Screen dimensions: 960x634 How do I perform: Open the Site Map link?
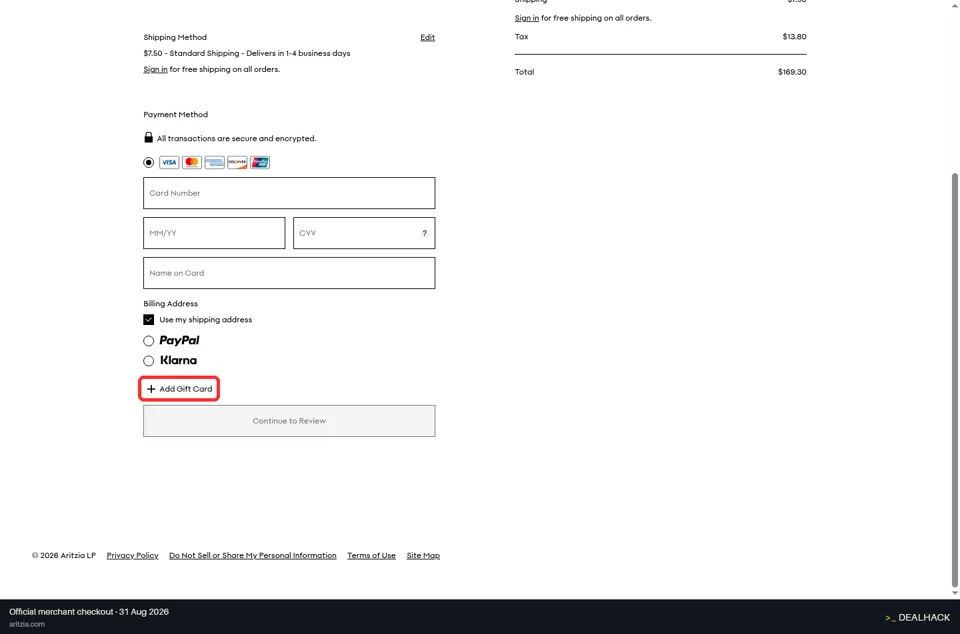[x=423, y=556]
